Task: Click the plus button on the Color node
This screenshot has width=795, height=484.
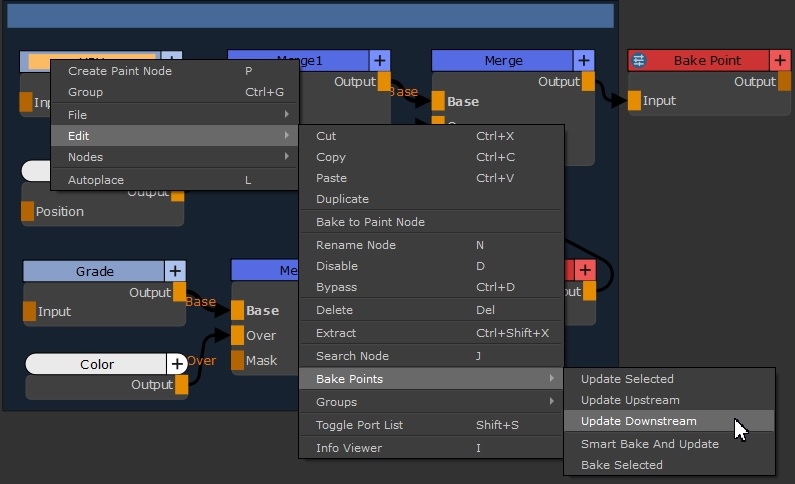Action: 177,365
